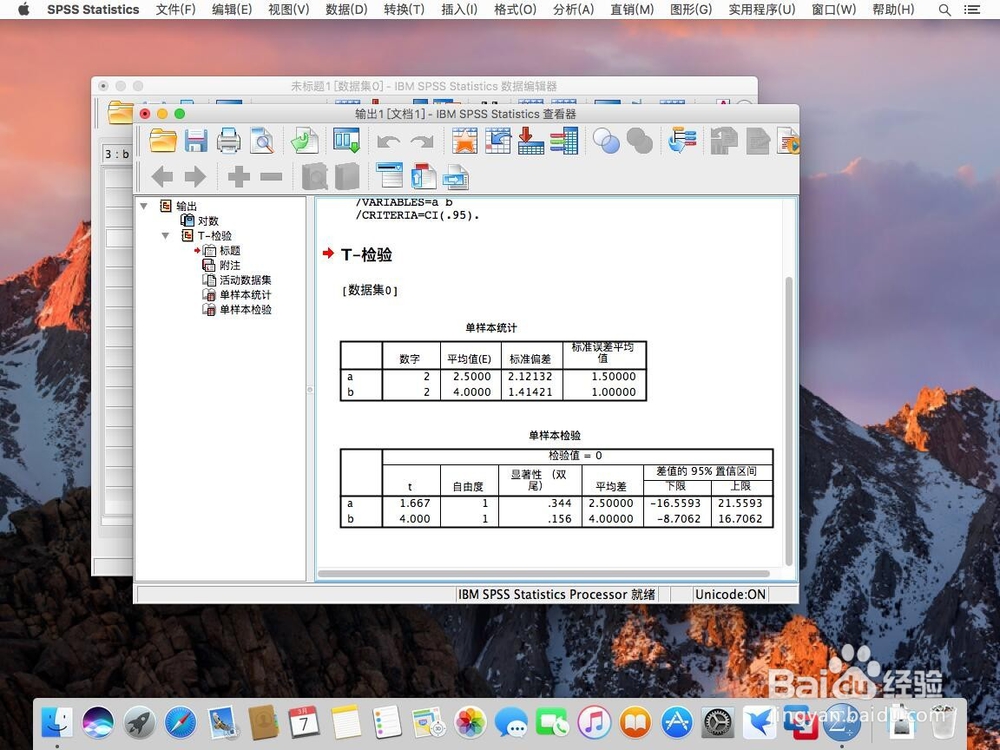Select 附注 in the outline tree
The height and width of the screenshot is (750, 1000).
tap(230, 265)
